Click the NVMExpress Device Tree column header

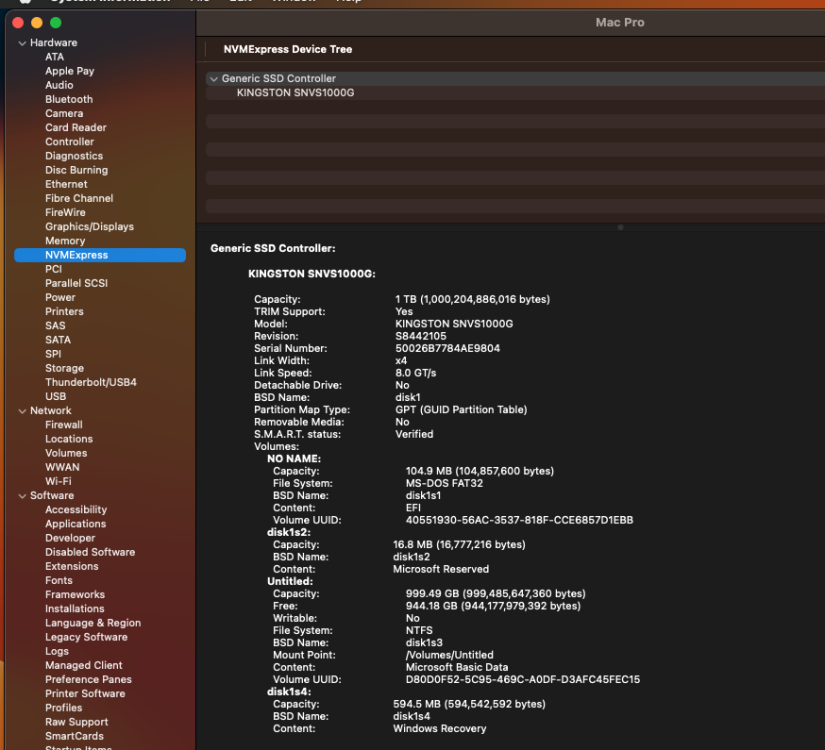click(x=288, y=49)
